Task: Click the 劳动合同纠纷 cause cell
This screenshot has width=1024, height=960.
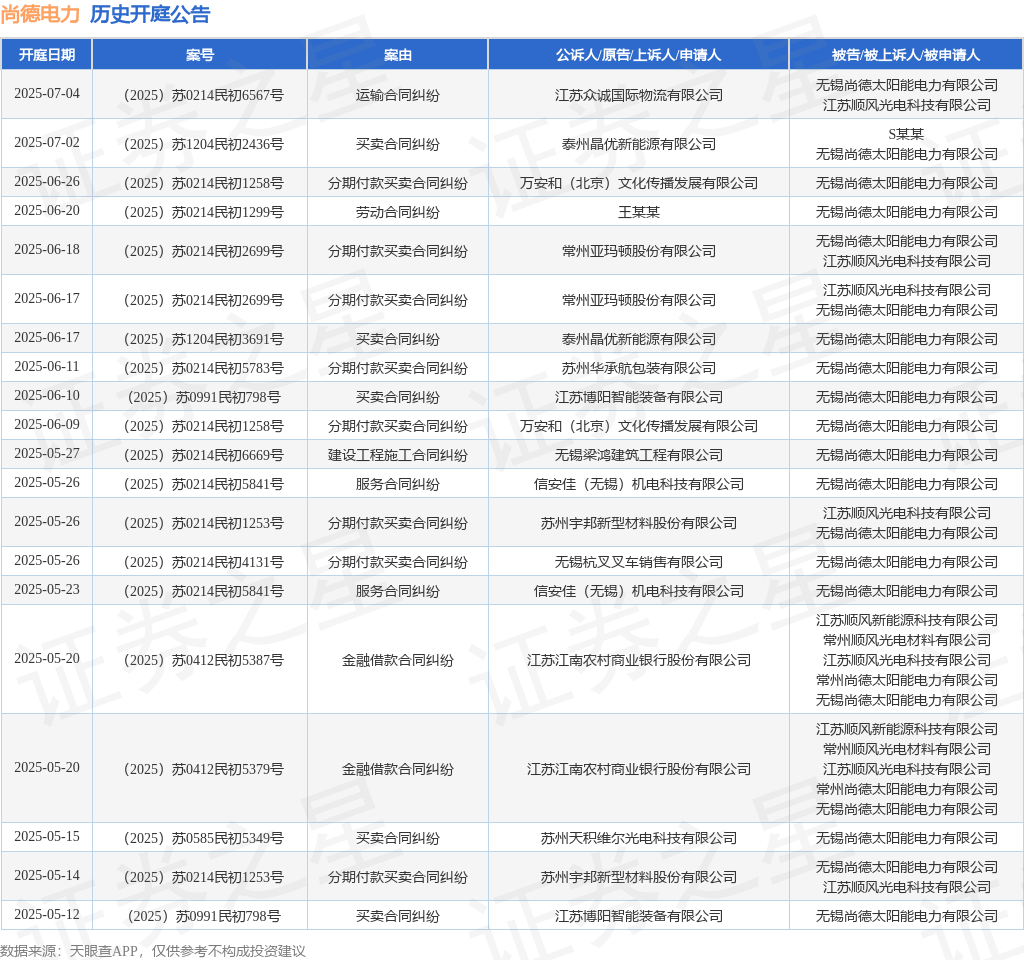Action: (398, 212)
